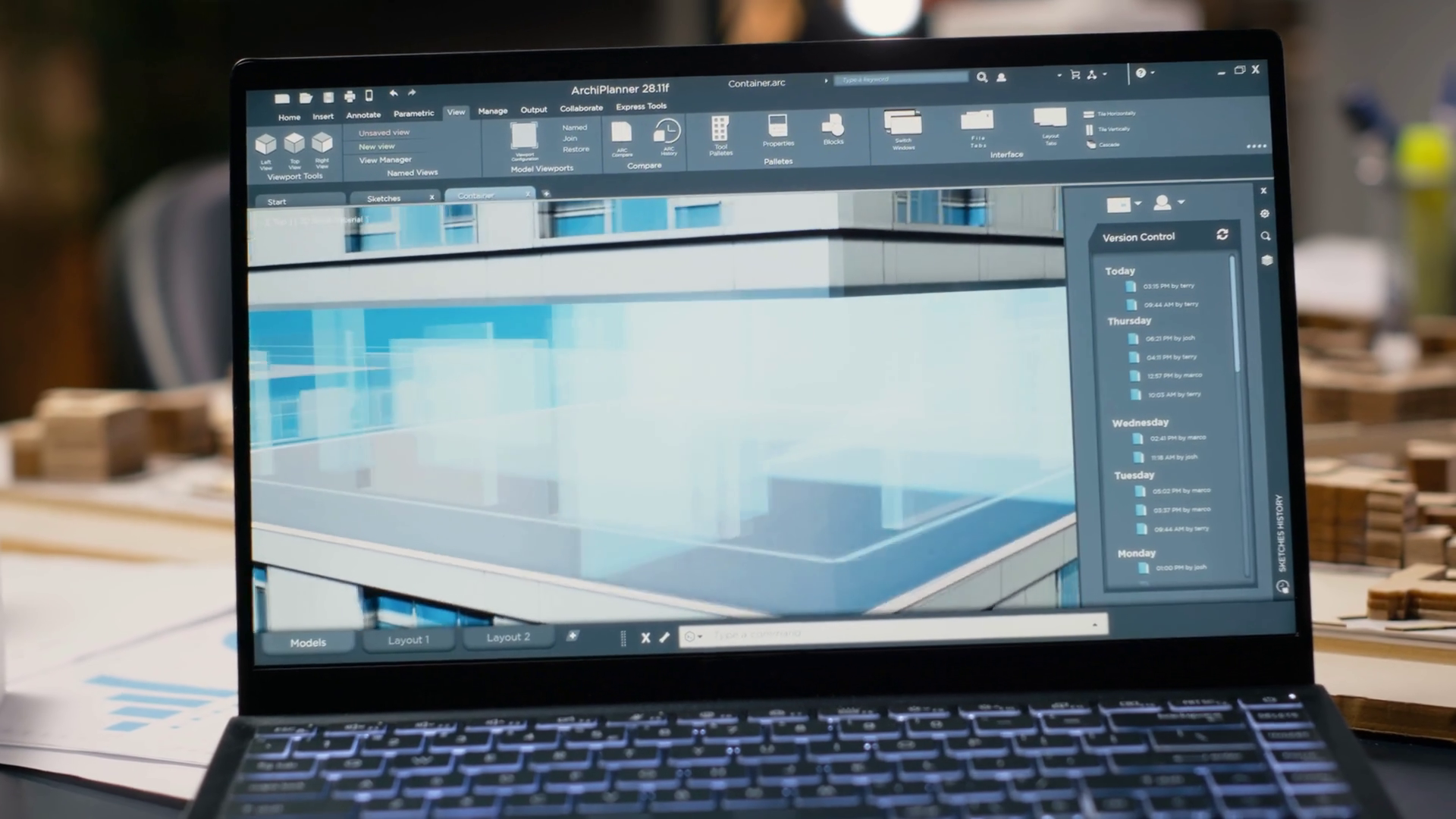The height and width of the screenshot is (819, 1456).
Task: Open Viewport Configuration
Action: point(523,136)
